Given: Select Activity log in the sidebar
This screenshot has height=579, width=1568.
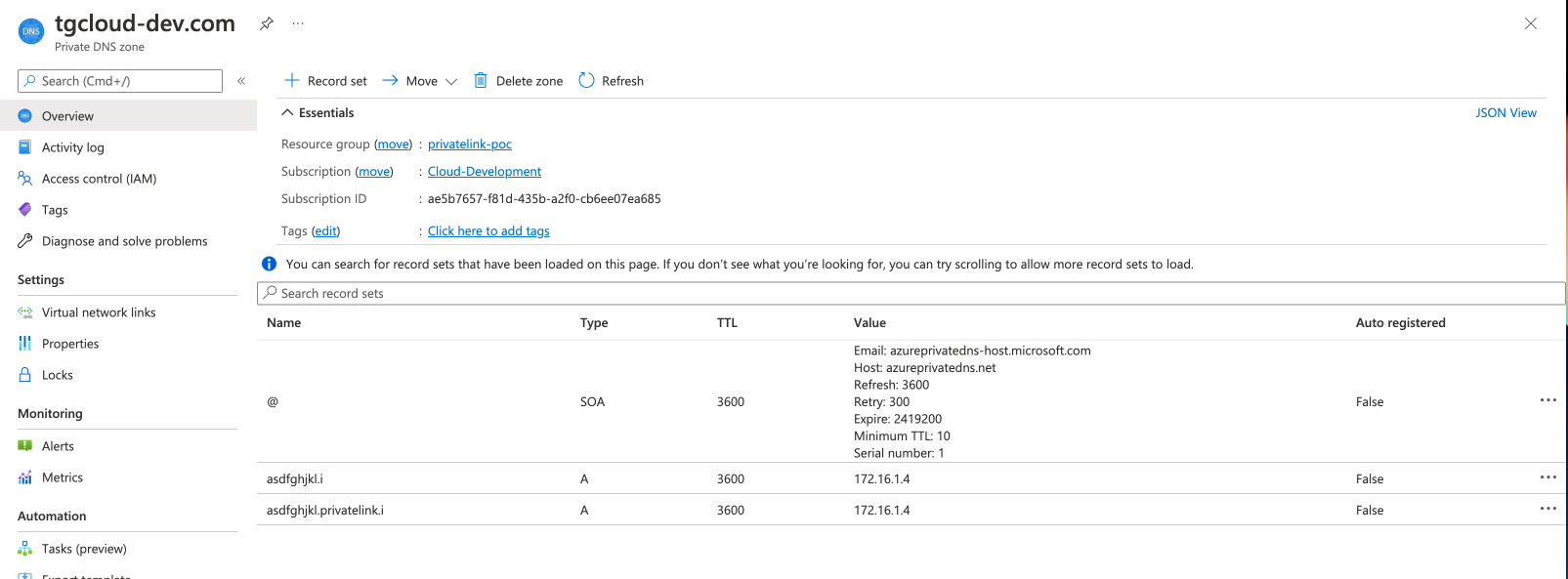Looking at the screenshot, I should (x=72, y=147).
